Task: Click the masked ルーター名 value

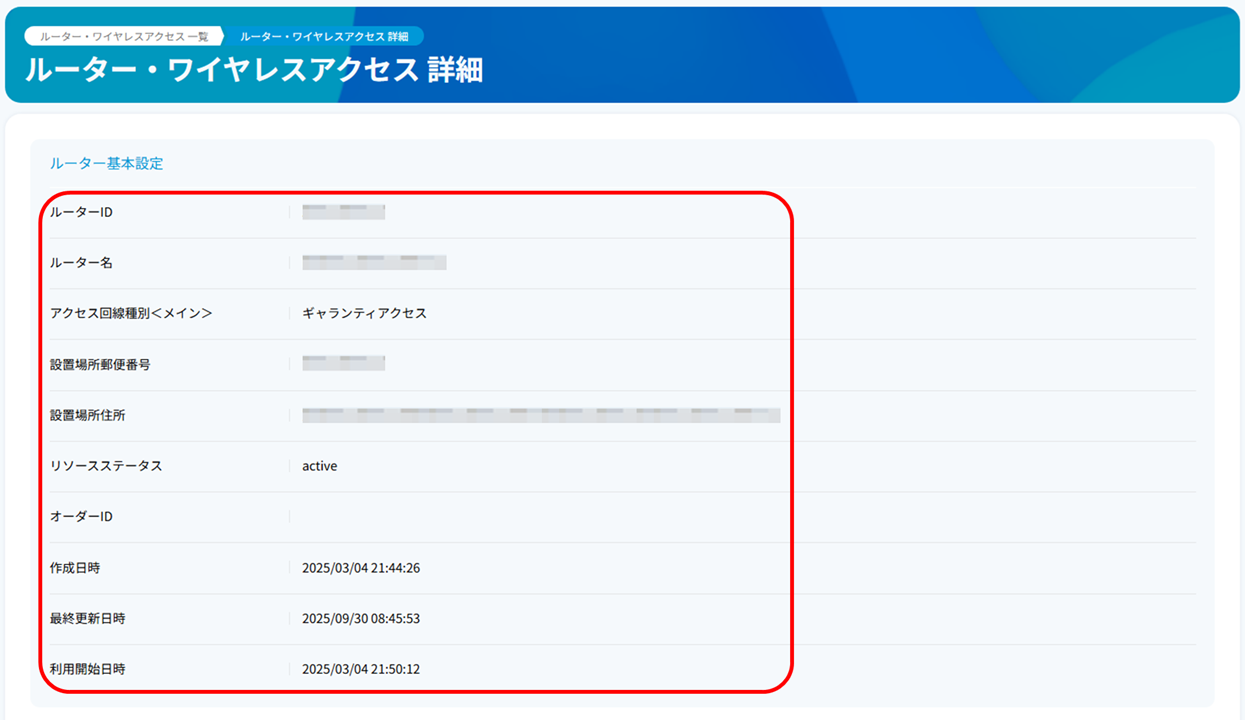Action: pyautogui.click(x=371, y=262)
